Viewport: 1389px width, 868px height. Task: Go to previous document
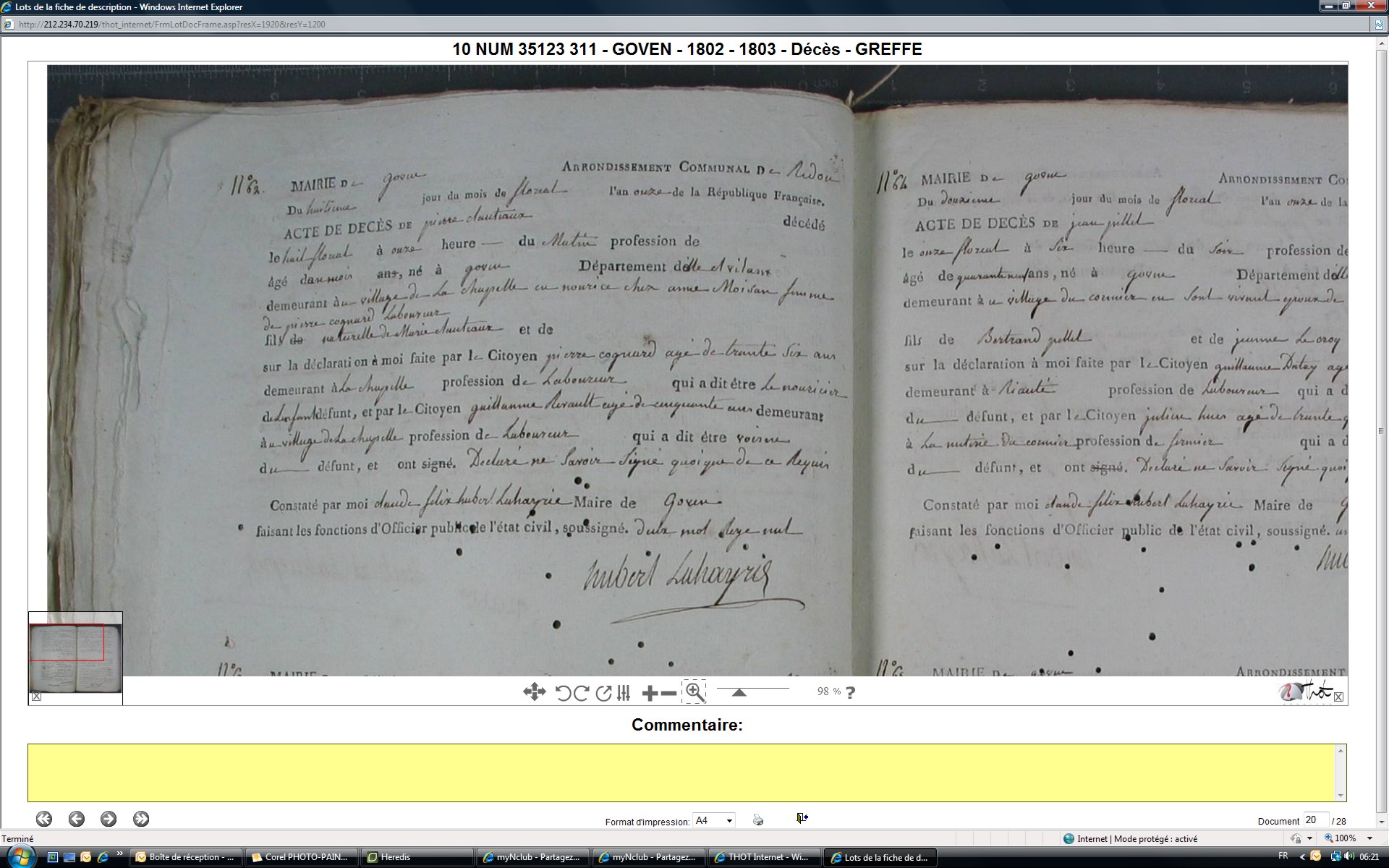coord(77,819)
